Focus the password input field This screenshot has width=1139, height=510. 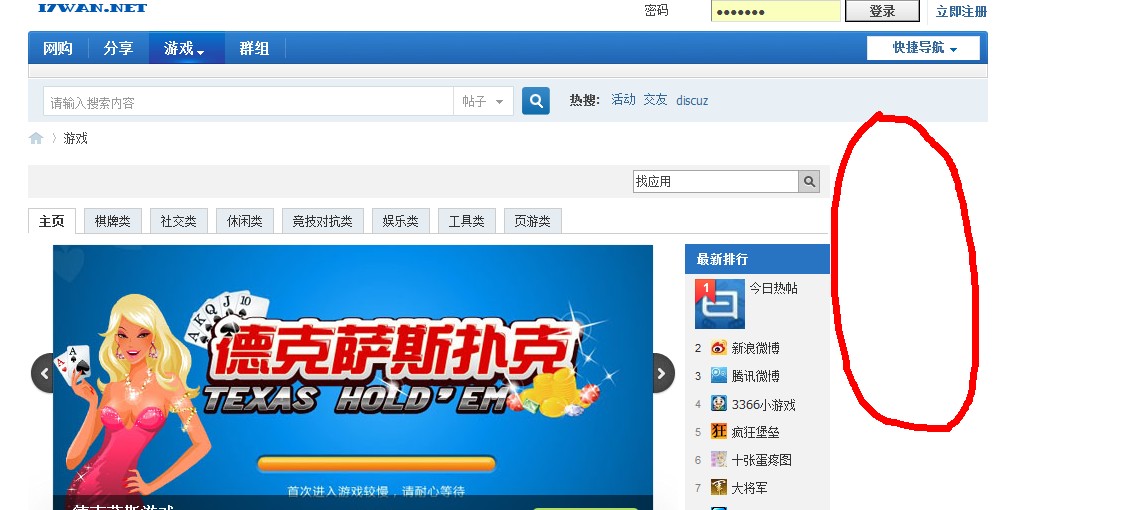(x=776, y=11)
